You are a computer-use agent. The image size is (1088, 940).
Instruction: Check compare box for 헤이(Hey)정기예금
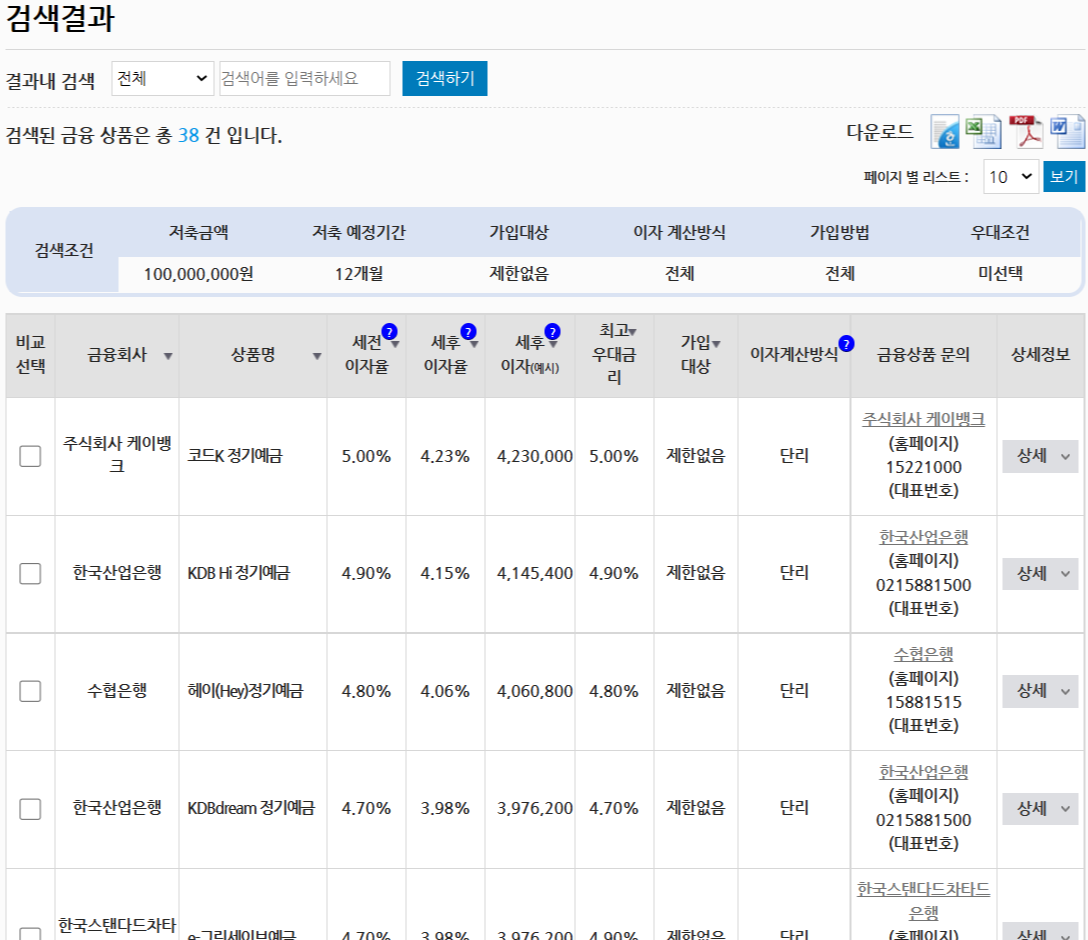pyautogui.click(x=31, y=691)
